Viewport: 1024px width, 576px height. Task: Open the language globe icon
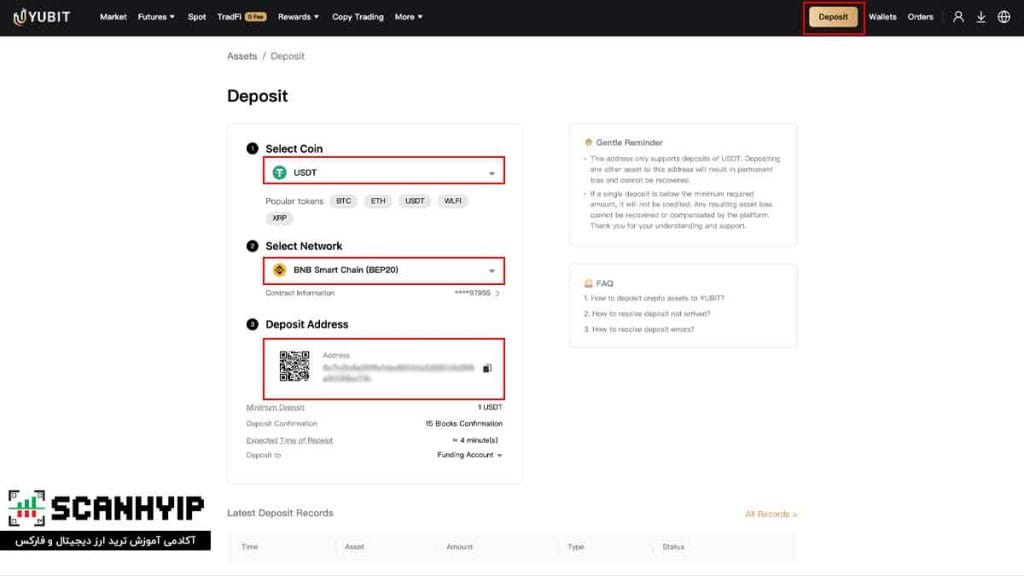pyautogui.click(x=1004, y=17)
